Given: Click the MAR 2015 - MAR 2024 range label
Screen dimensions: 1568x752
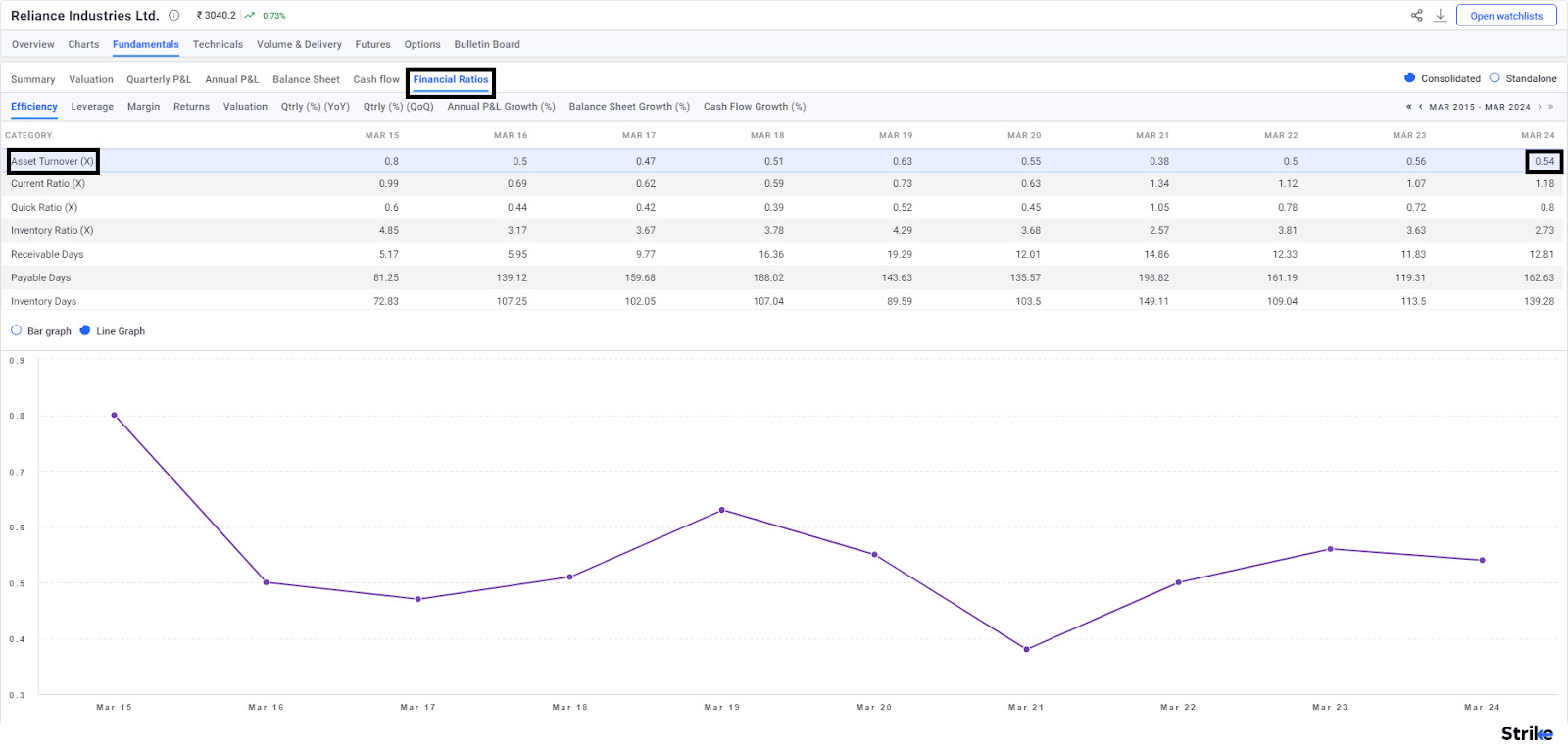Looking at the screenshot, I should click(x=1480, y=107).
